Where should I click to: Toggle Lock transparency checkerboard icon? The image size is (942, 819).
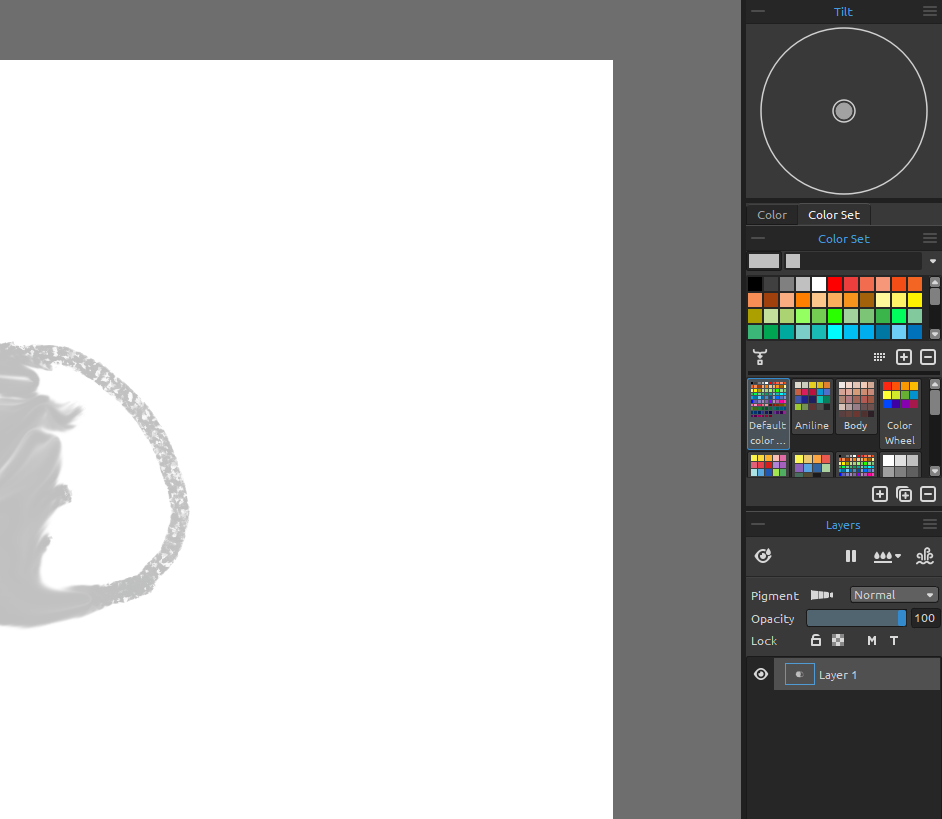pos(838,641)
